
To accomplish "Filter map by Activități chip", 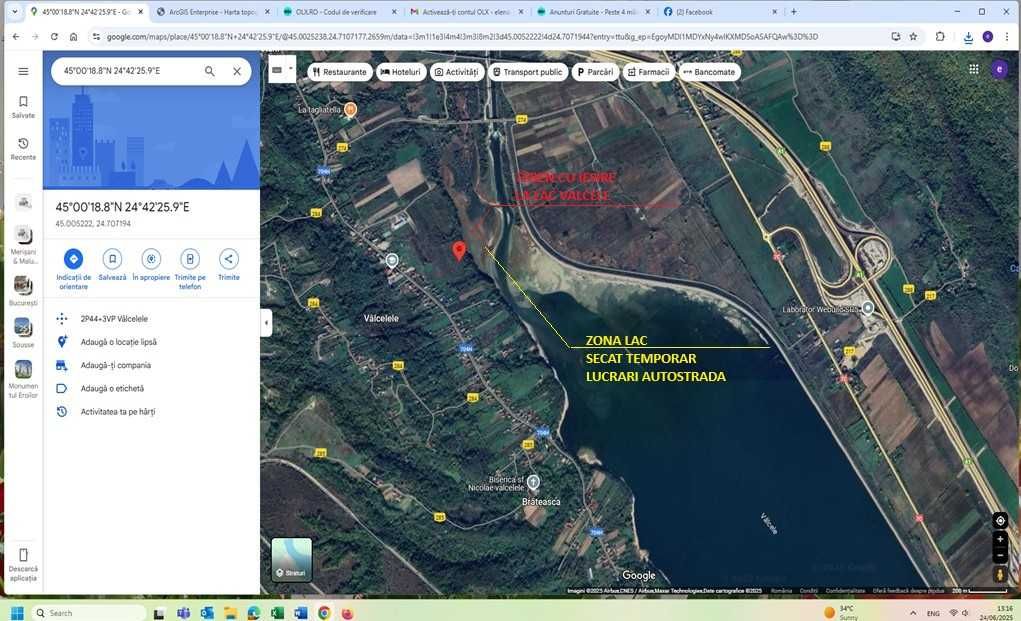I will coord(456,72).
